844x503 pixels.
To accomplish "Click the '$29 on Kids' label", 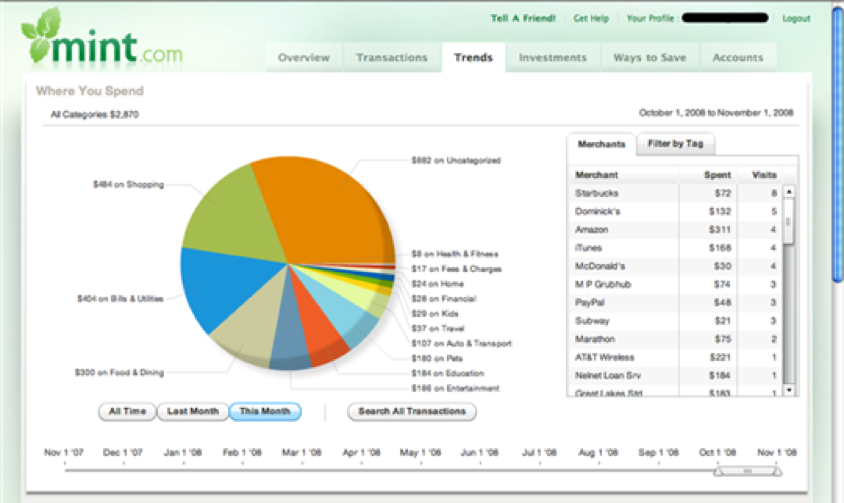I will pos(435,314).
